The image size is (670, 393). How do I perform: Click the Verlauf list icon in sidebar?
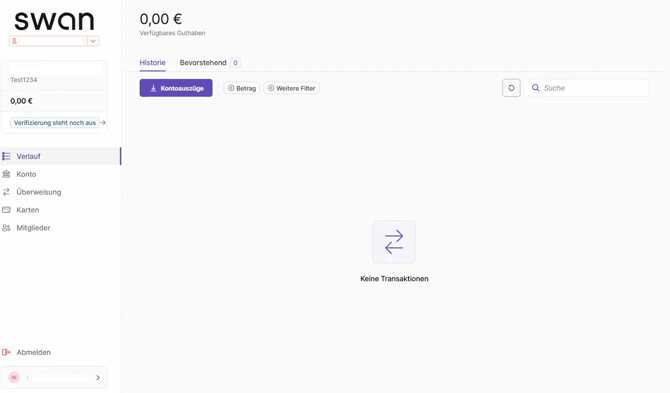6,156
